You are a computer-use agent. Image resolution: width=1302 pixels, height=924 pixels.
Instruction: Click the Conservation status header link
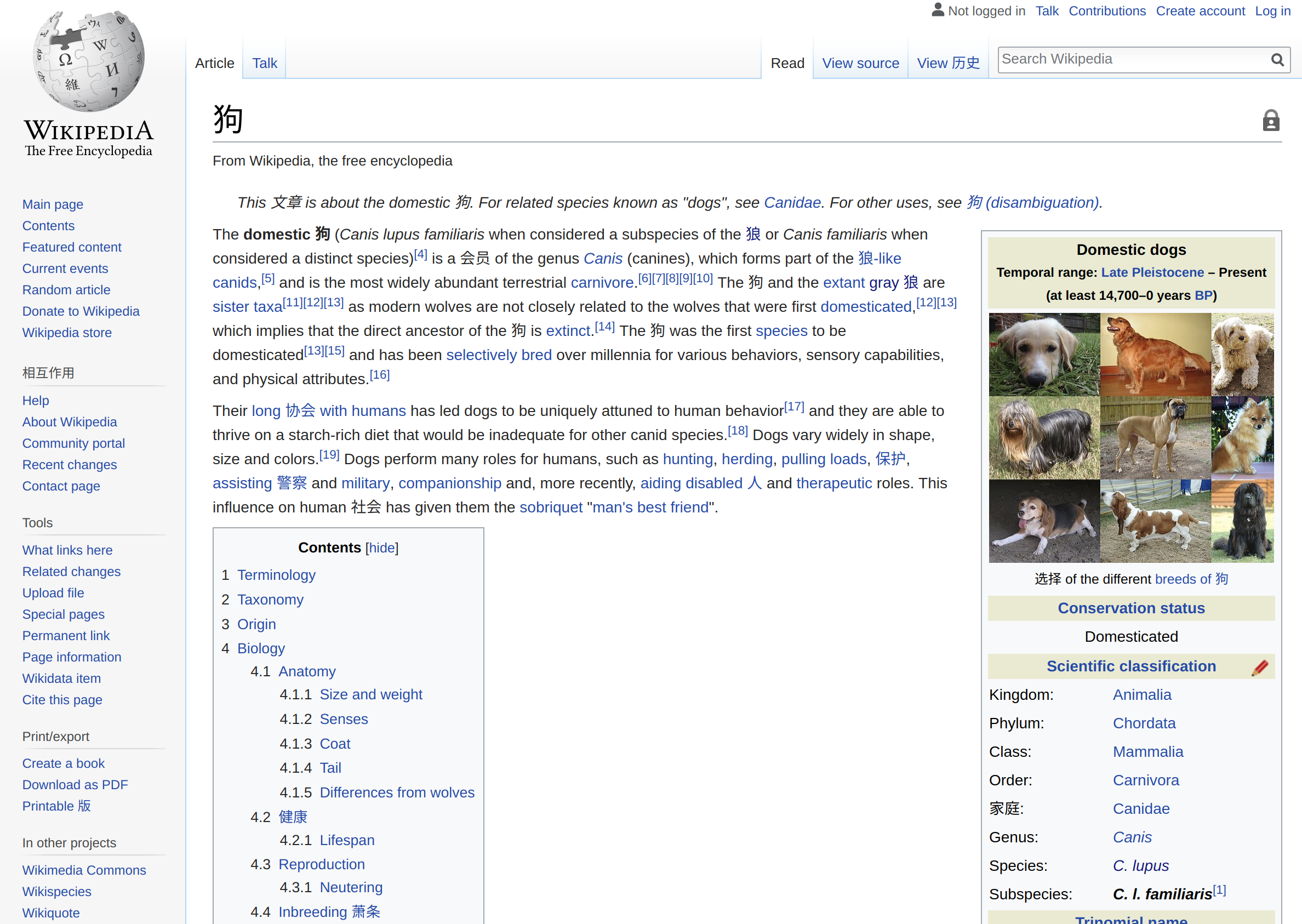point(1131,608)
